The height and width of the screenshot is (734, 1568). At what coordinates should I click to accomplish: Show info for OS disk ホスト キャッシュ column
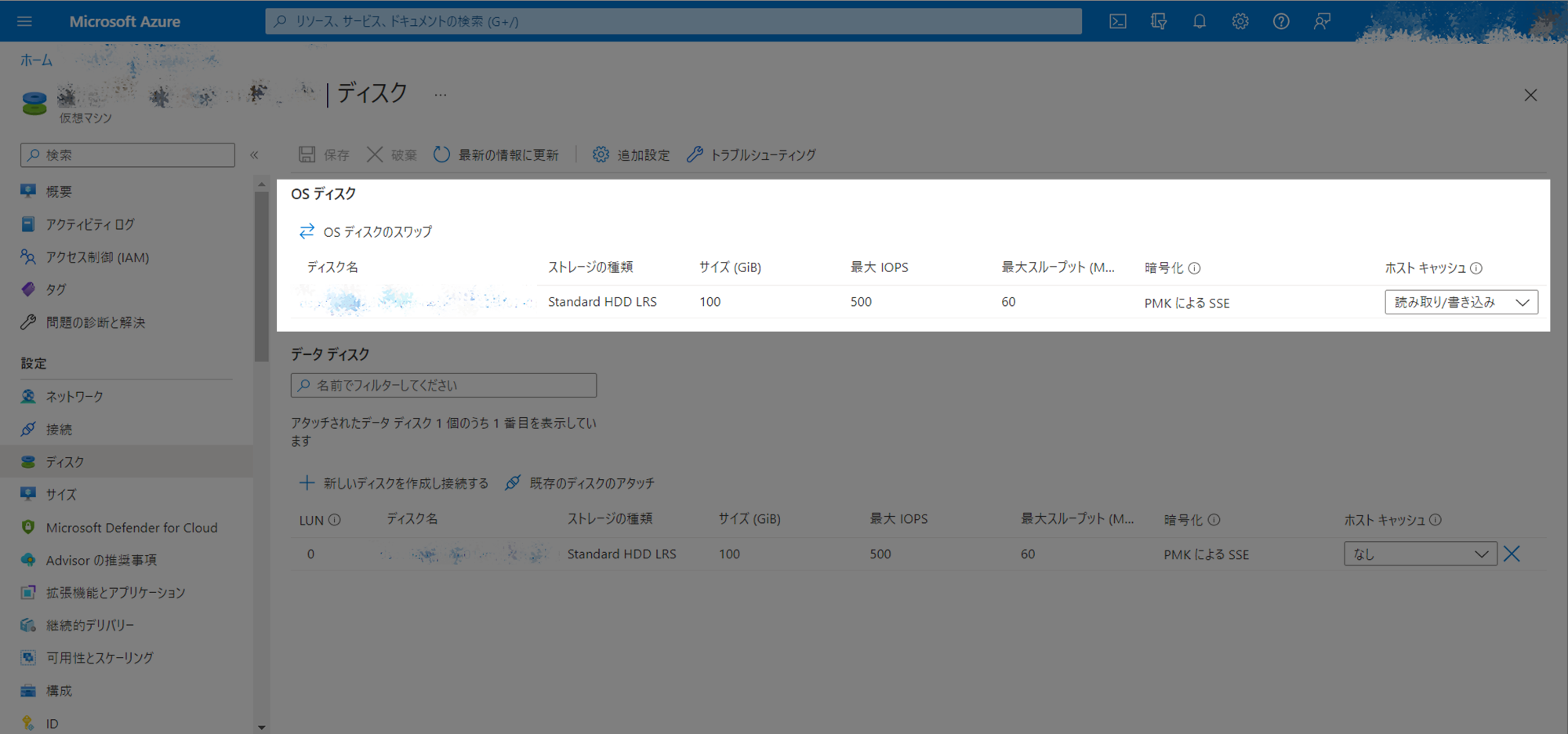1476,268
